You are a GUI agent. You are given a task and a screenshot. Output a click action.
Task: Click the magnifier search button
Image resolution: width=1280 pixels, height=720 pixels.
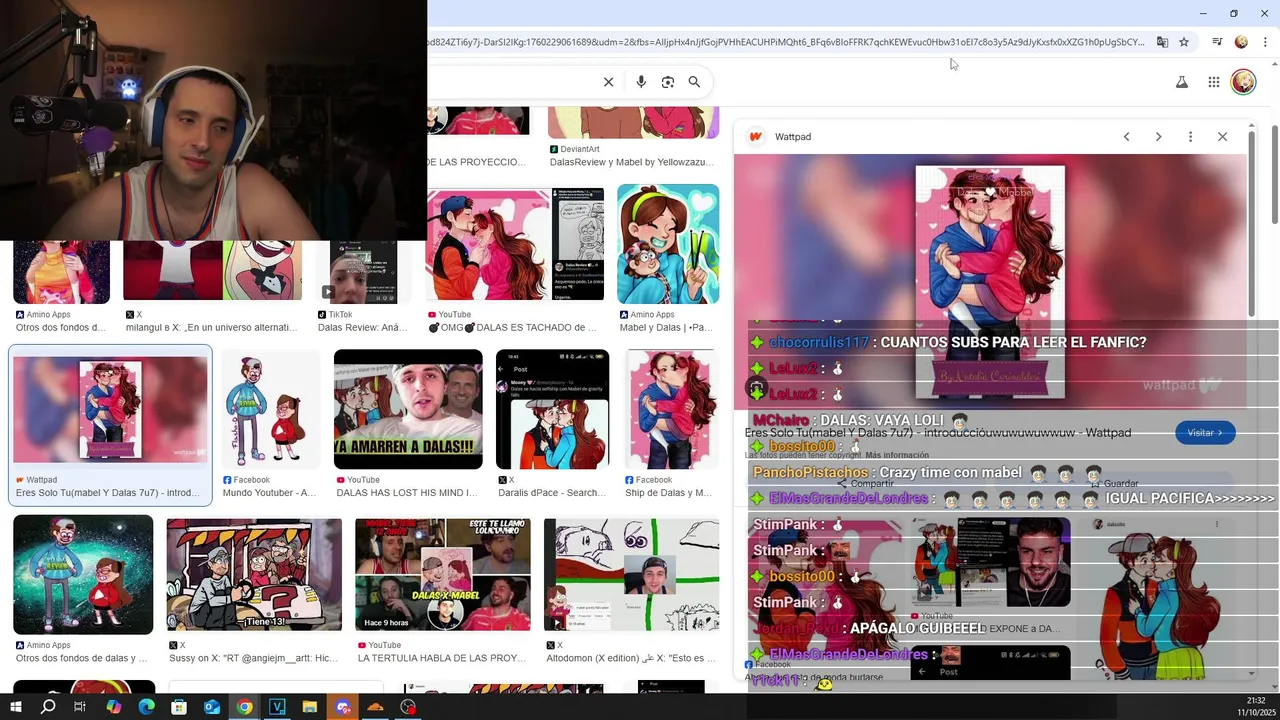pyautogui.click(x=694, y=82)
